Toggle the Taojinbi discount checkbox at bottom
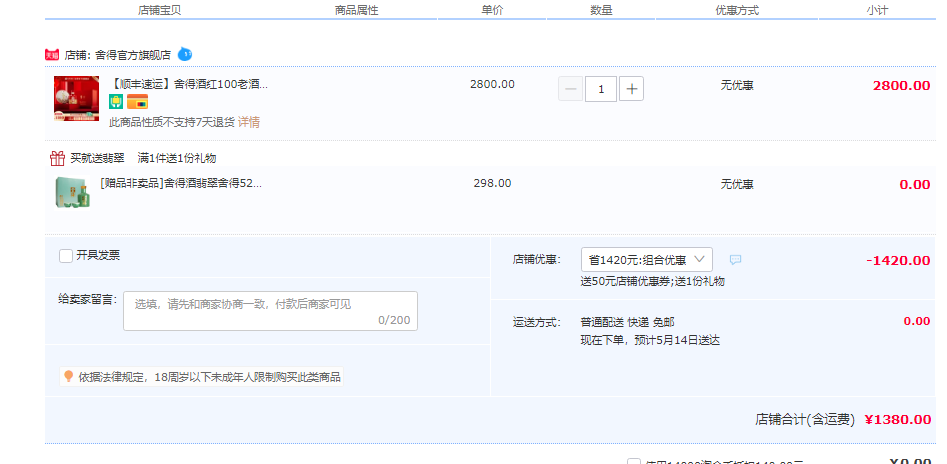Screen dimensions: 947x464 point(634,463)
